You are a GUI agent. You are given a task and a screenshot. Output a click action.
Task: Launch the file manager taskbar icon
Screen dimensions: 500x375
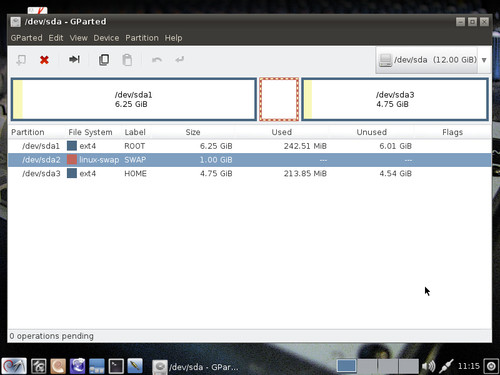[39, 366]
